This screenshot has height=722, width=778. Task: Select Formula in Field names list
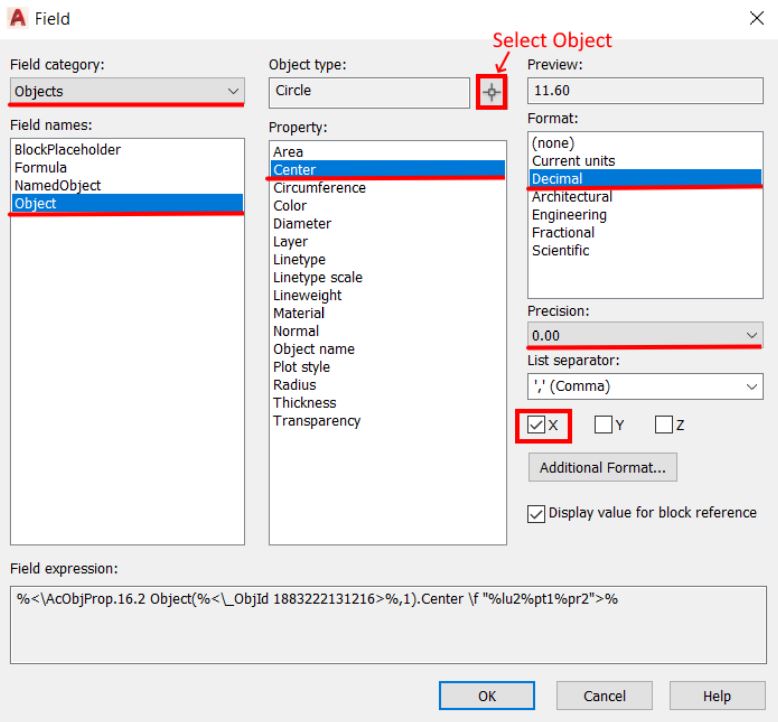click(x=127, y=167)
